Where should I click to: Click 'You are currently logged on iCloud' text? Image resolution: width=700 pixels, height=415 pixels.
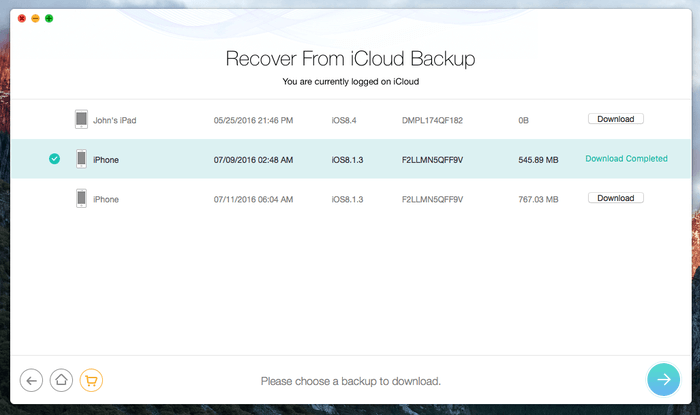(x=350, y=82)
